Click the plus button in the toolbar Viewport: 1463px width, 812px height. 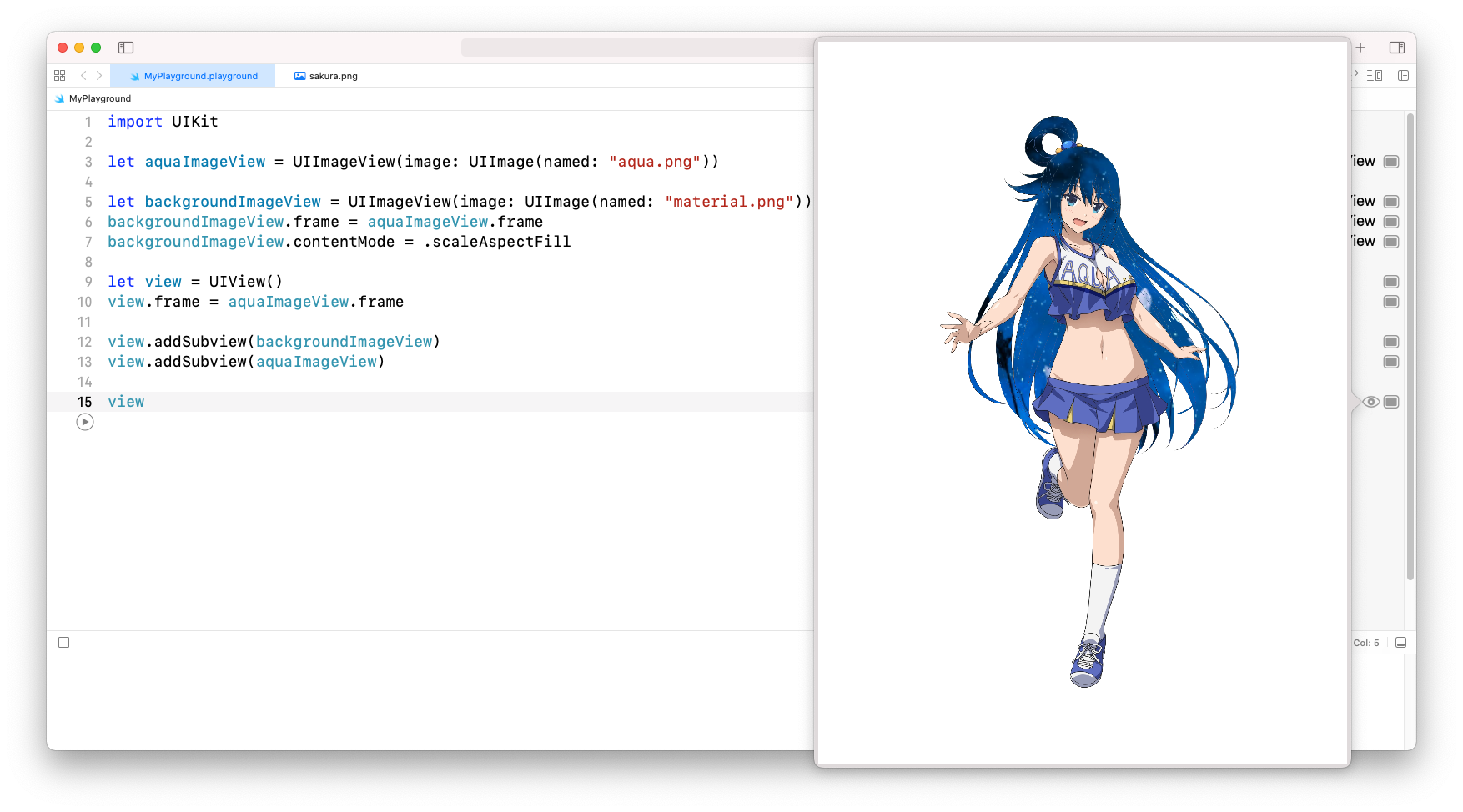[x=1360, y=48]
